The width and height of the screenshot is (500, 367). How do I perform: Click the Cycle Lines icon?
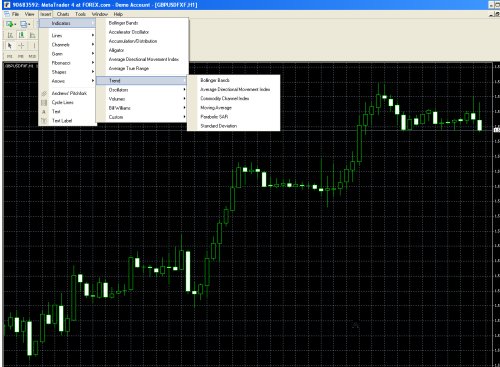[44, 102]
